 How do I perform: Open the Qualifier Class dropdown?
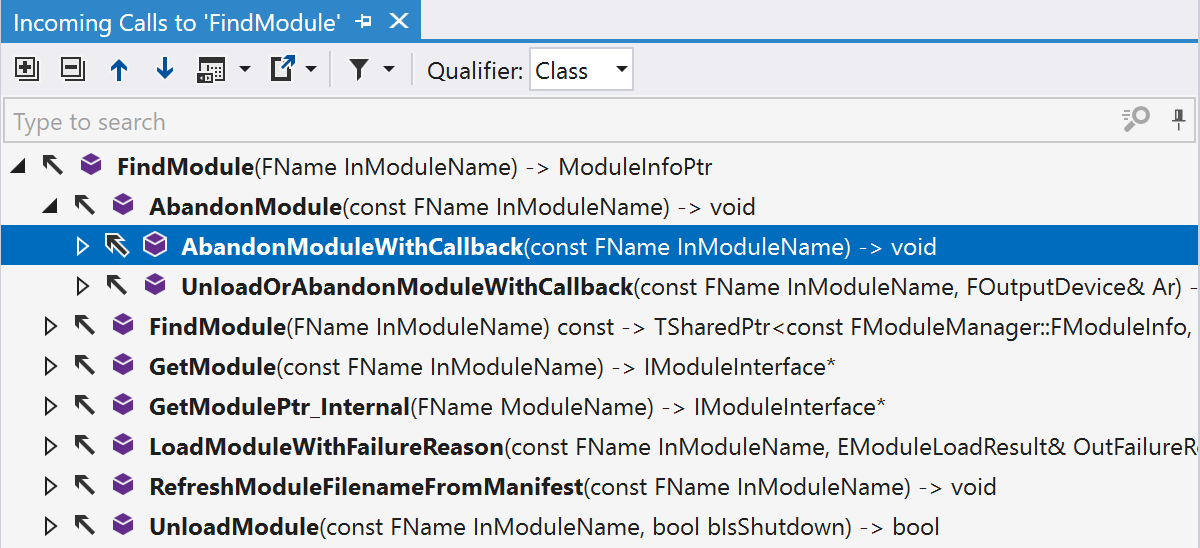coord(581,70)
